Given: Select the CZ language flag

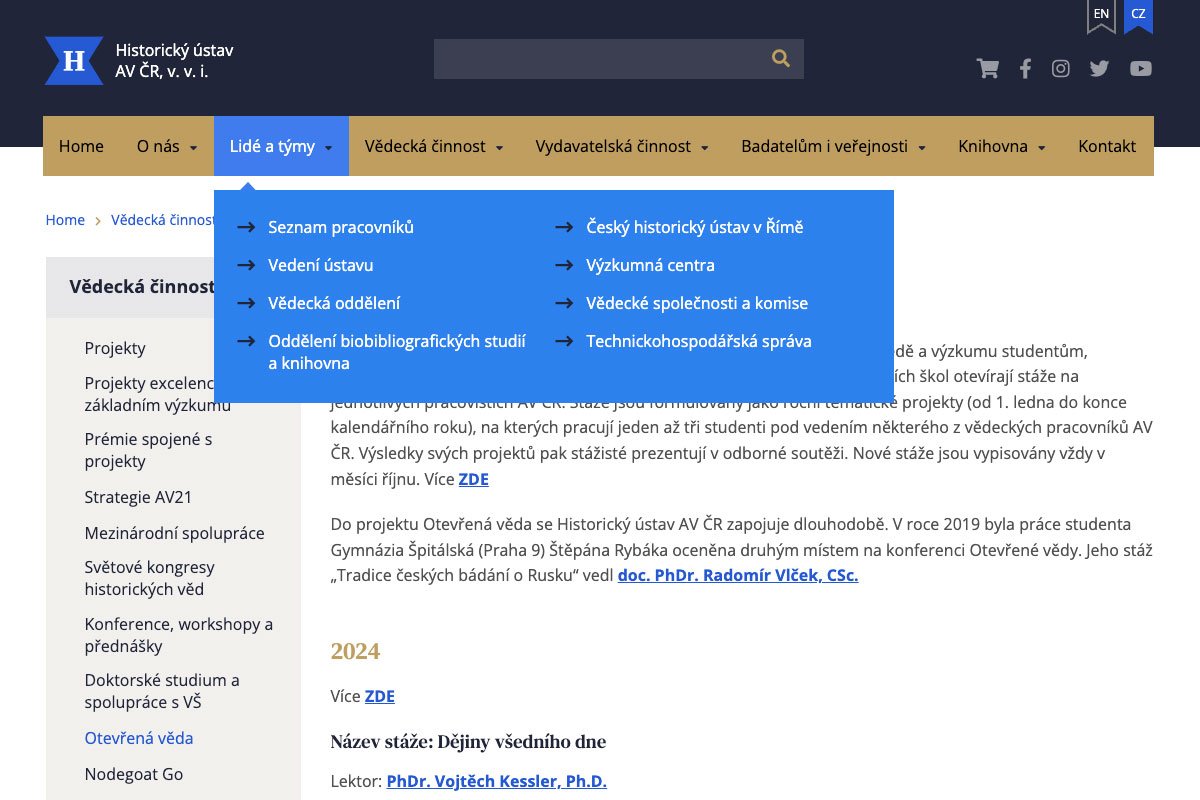Looking at the screenshot, I should click(1138, 16).
